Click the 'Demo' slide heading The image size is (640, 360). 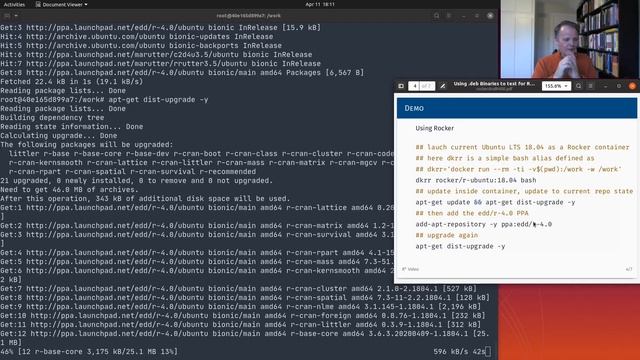point(414,108)
